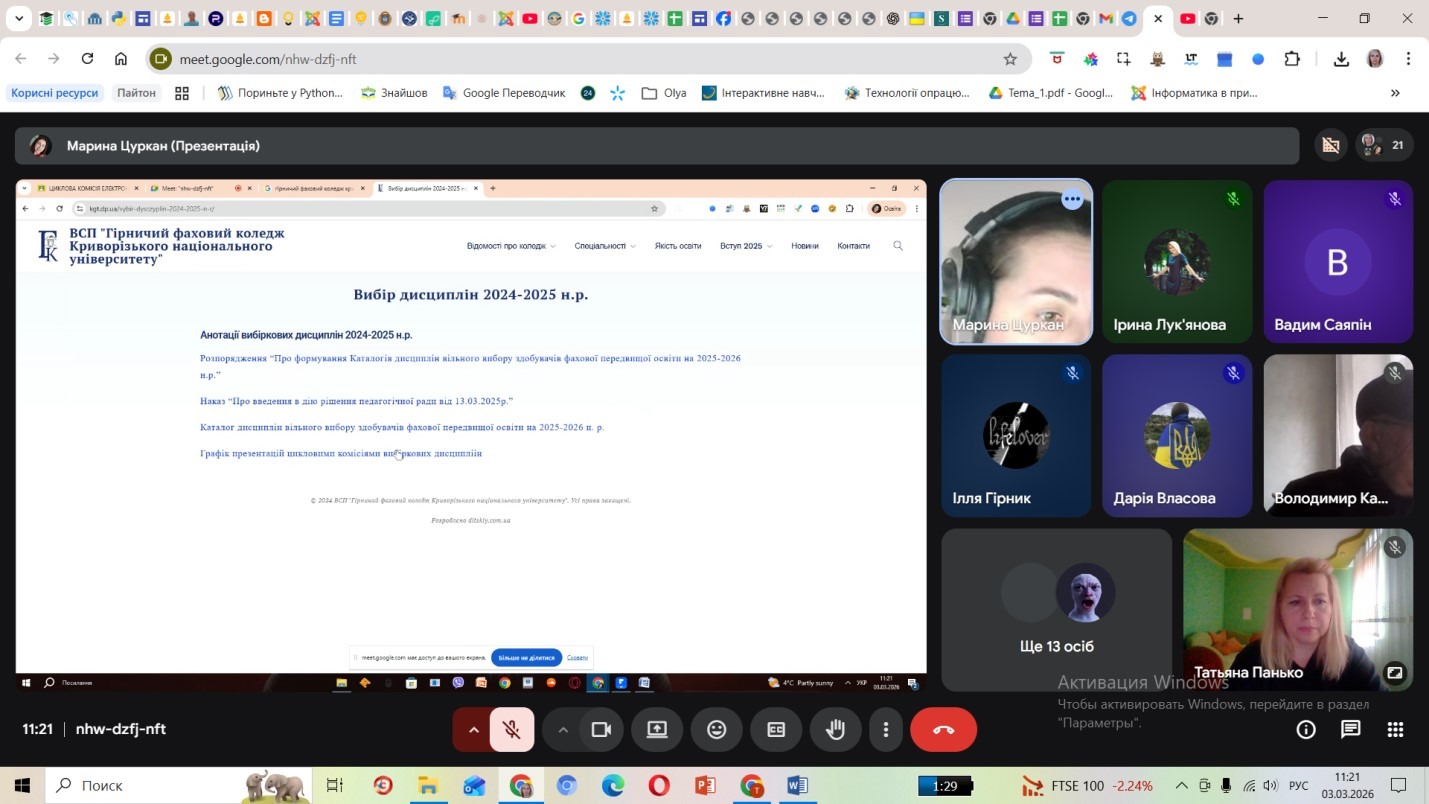Open more options three-dot menu
1429x804 pixels.
click(x=885, y=730)
